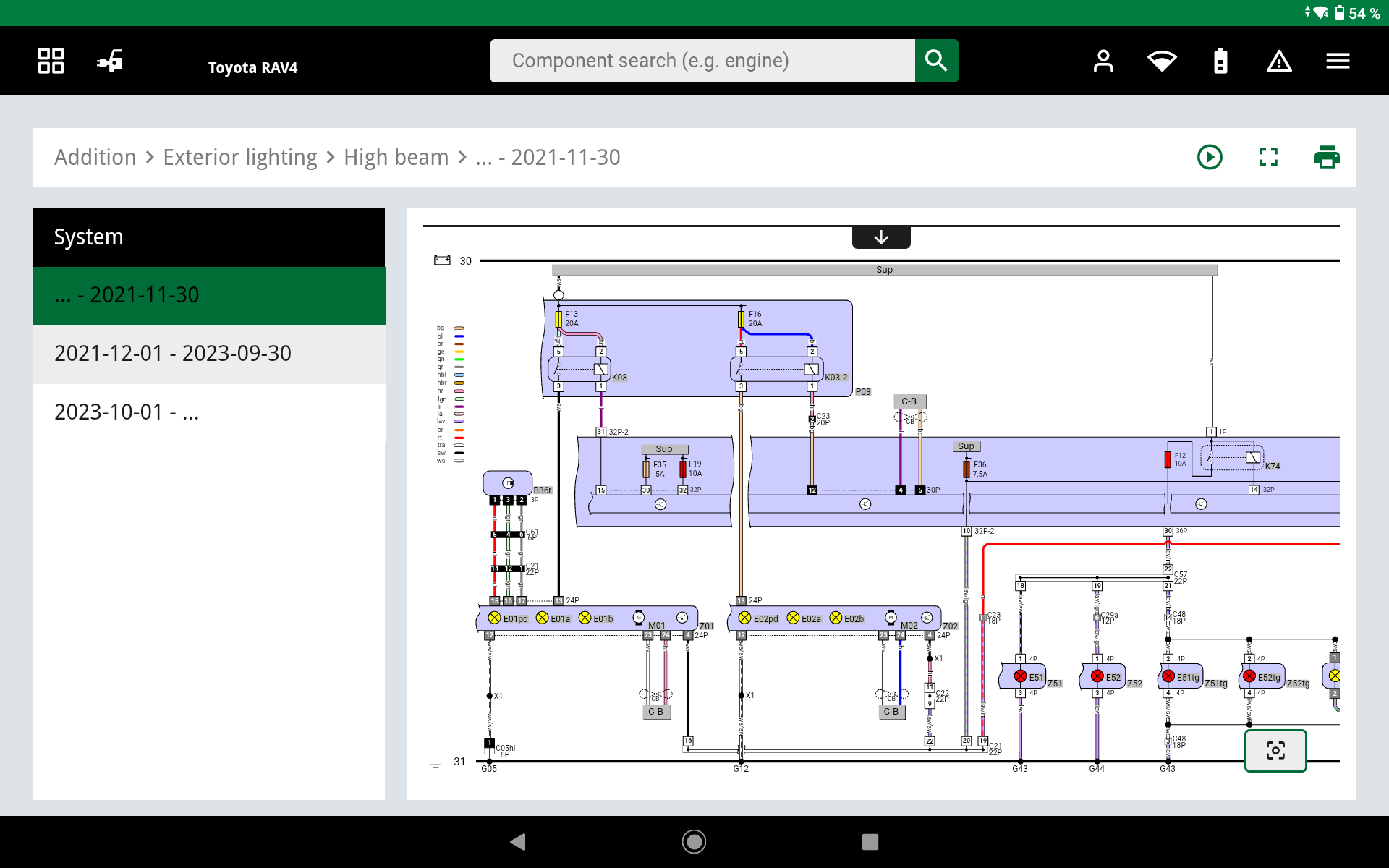
Task: Select the B36r switch component
Action: point(508,482)
